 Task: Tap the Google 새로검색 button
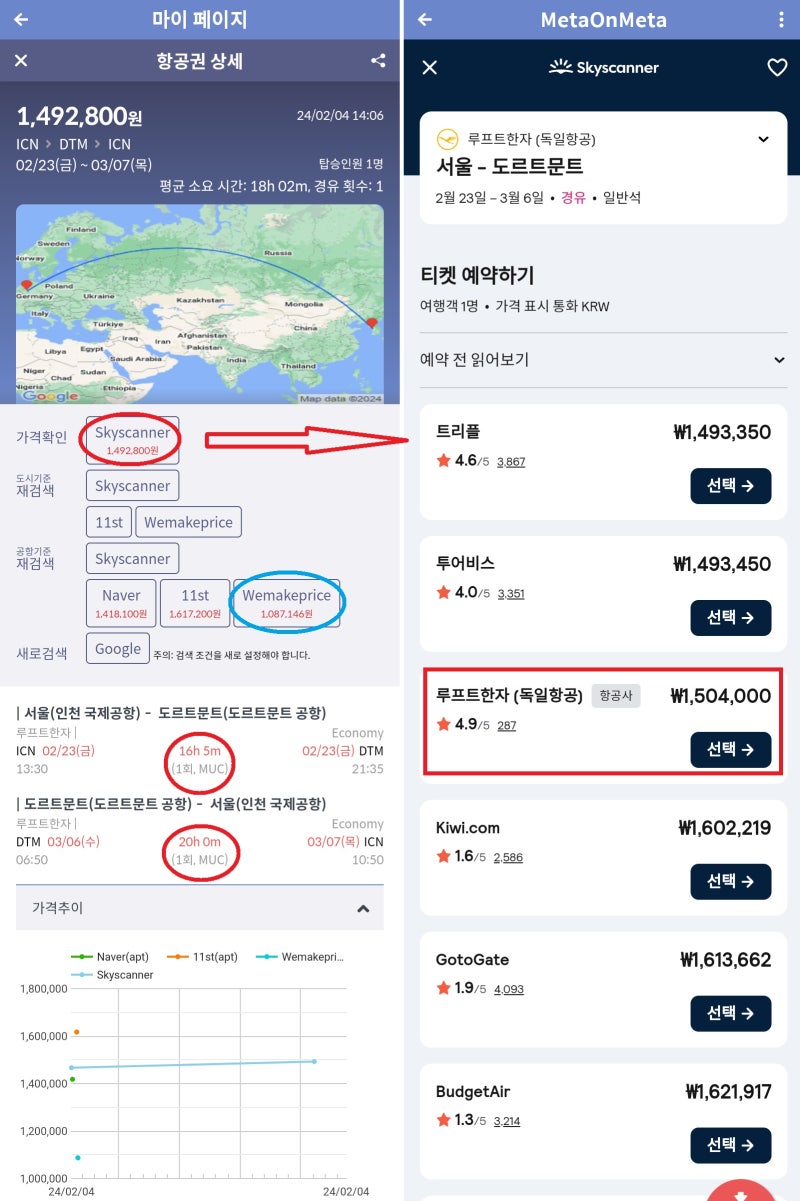click(x=118, y=648)
